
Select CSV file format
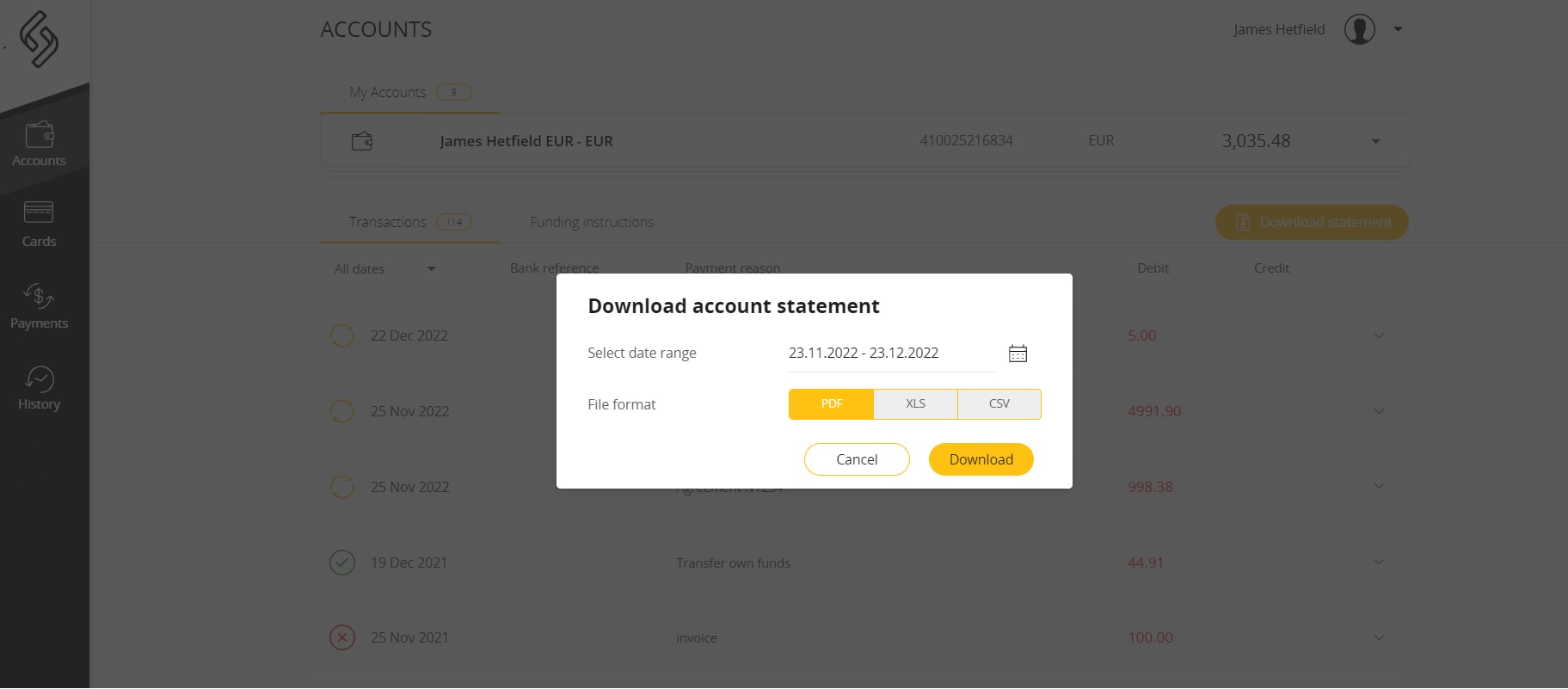click(x=999, y=404)
